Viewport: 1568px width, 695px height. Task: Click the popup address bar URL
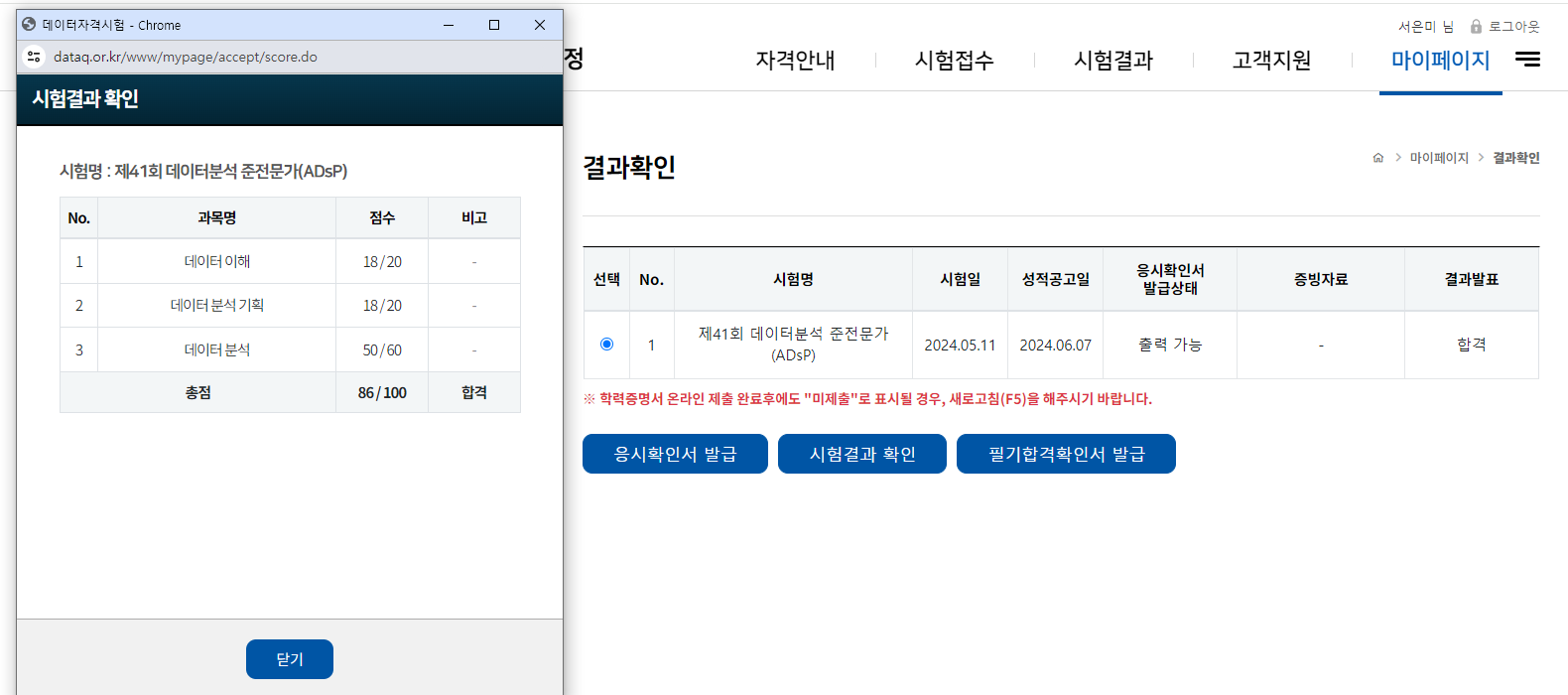point(186,57)
